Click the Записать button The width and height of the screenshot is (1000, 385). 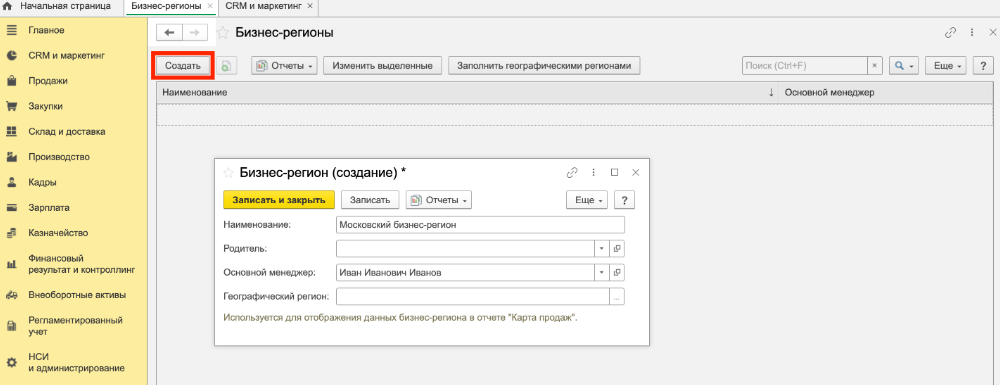point(370,200)
